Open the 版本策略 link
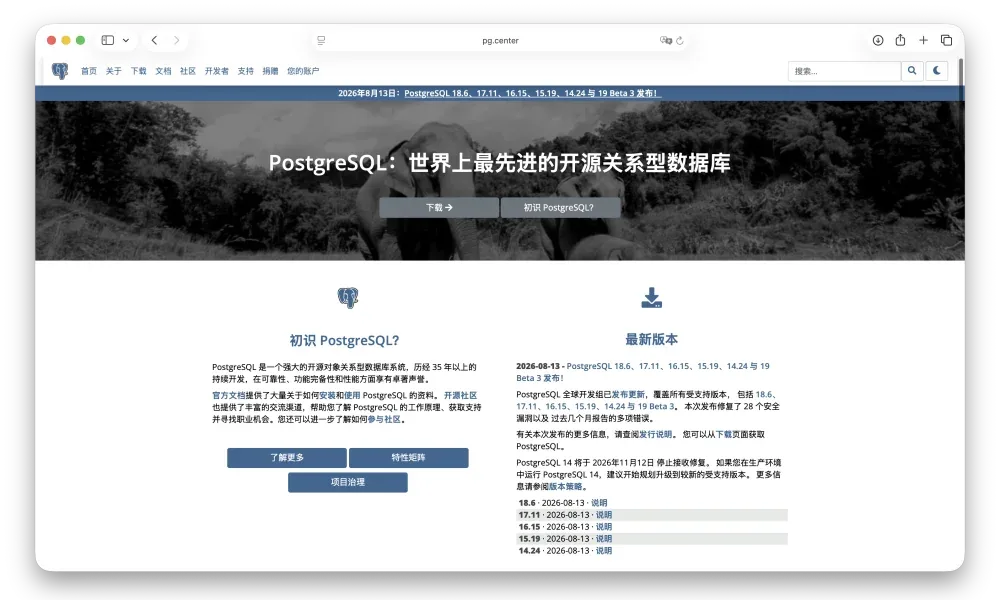Viewport: 1000px width, 600px height. point(566,487)
